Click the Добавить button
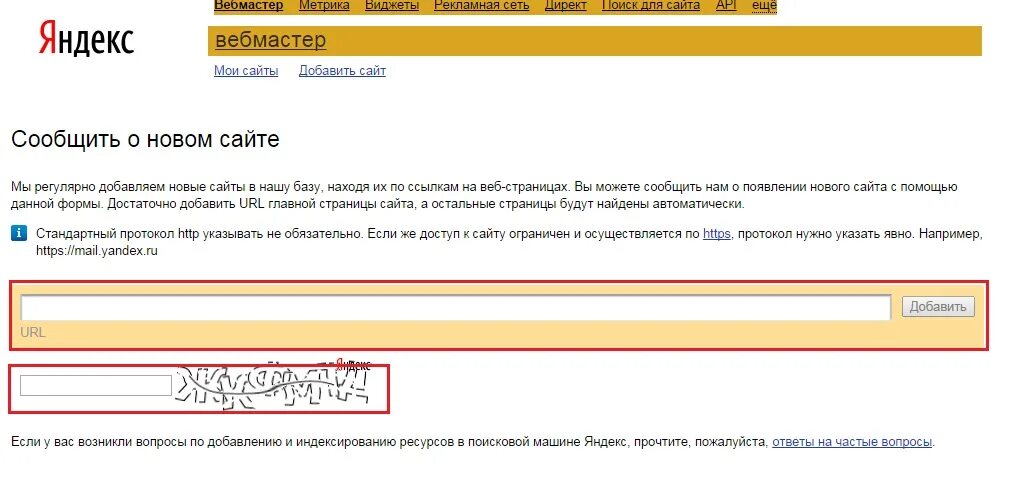This screenshot has width=1015, height=478. pos(938,307)
